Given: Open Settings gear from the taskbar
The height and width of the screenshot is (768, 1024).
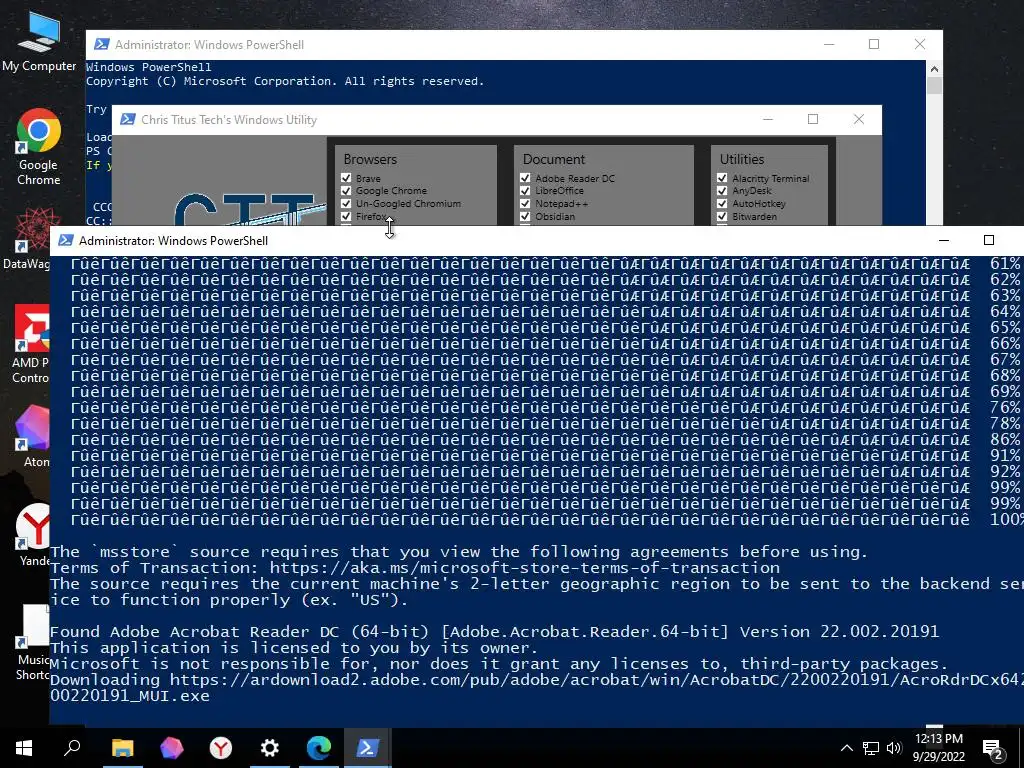Looking at the screenshot, I should tap(270, 748).
